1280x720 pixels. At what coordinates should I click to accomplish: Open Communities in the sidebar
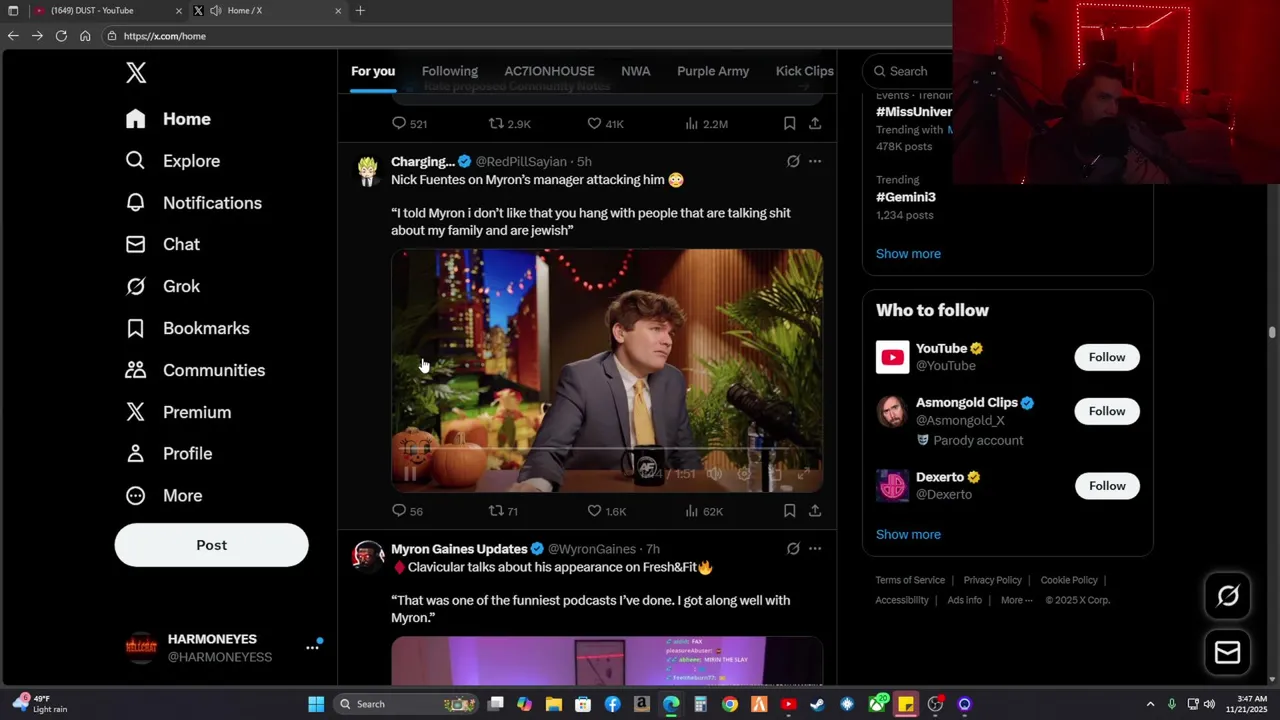click(x=195, y=370)
